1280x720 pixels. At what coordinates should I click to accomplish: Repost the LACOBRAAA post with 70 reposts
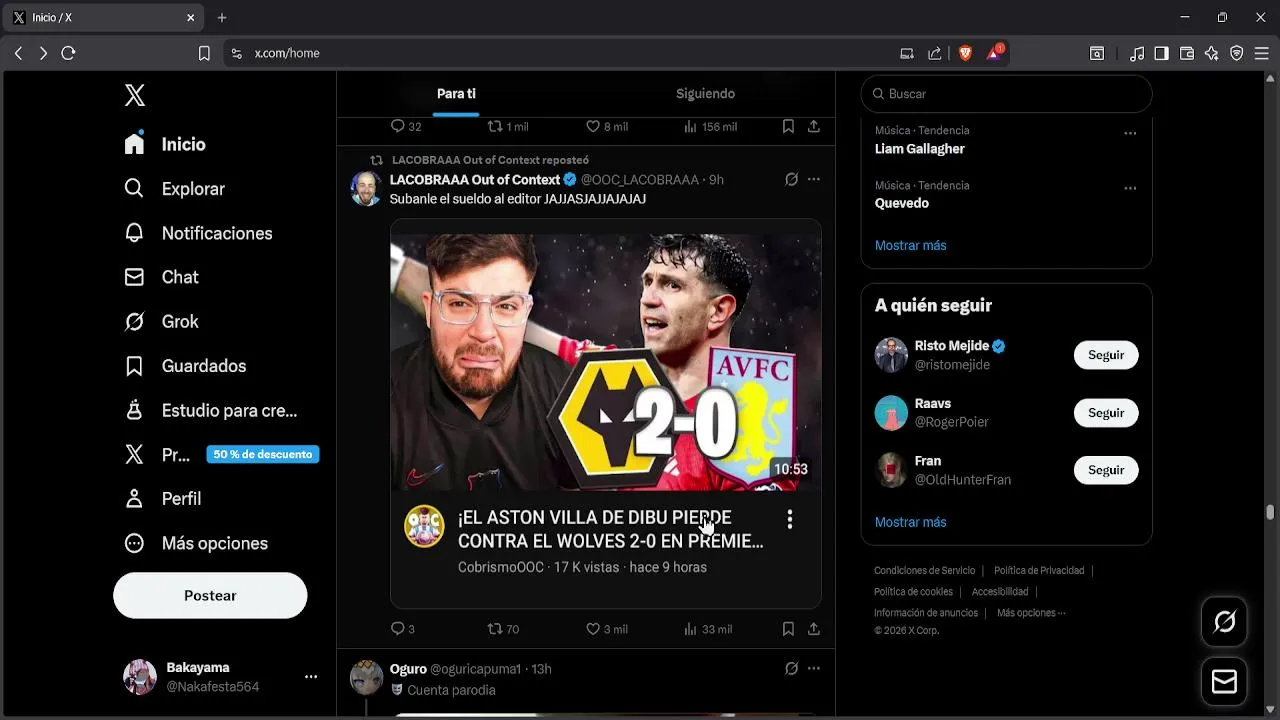point(503,629)
